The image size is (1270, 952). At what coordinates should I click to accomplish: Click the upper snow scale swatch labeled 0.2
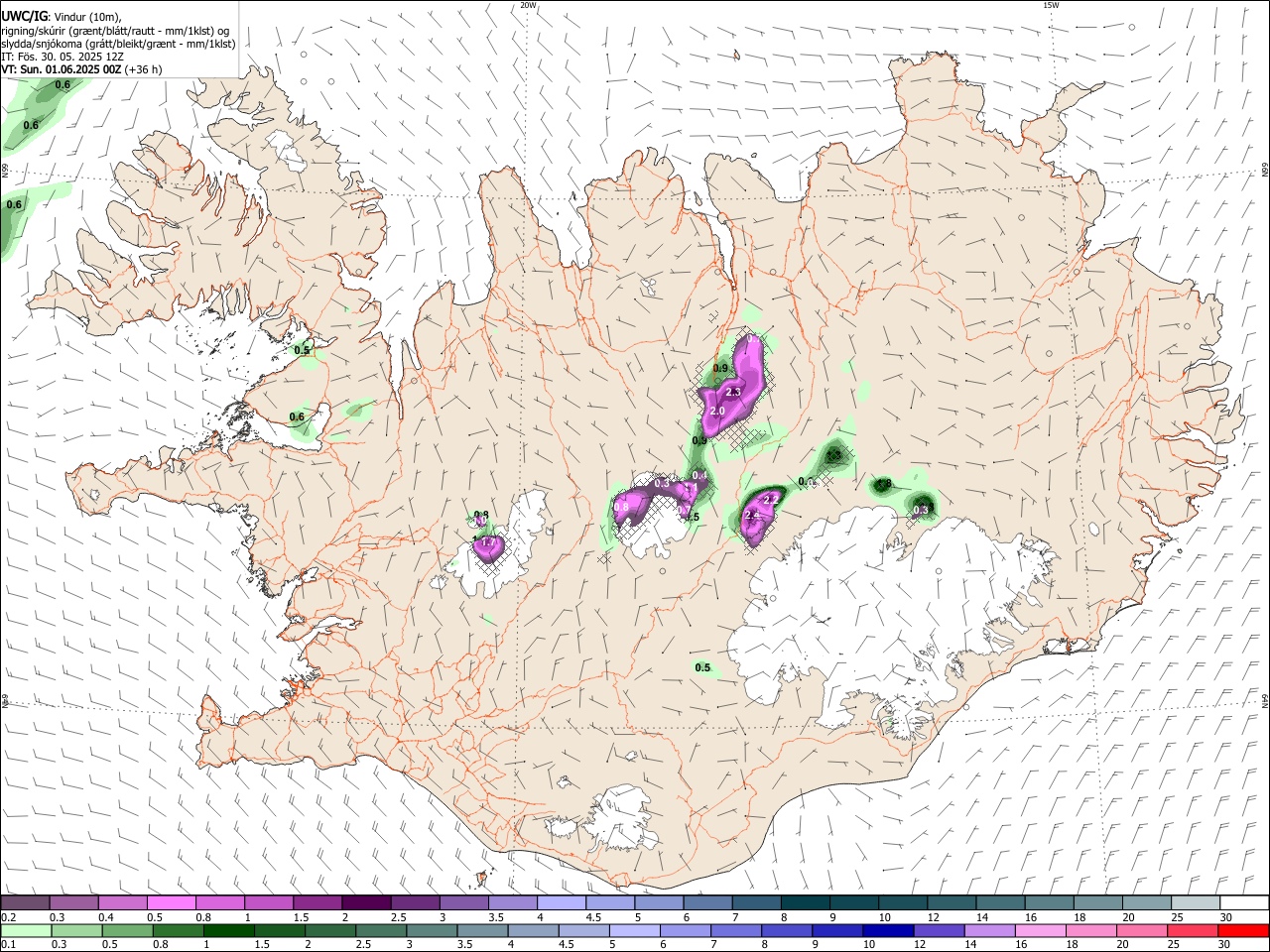(x=26, y=903)
